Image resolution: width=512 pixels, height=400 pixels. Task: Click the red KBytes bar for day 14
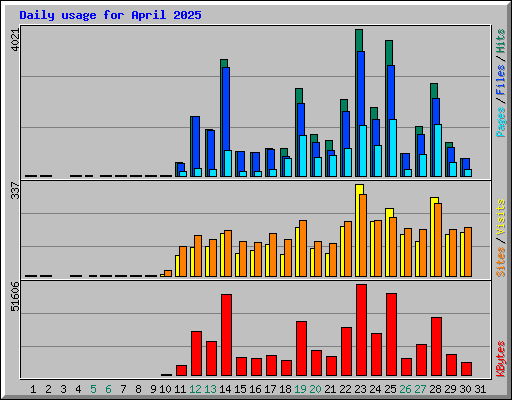pyautogui.click(x=226, y=335)
